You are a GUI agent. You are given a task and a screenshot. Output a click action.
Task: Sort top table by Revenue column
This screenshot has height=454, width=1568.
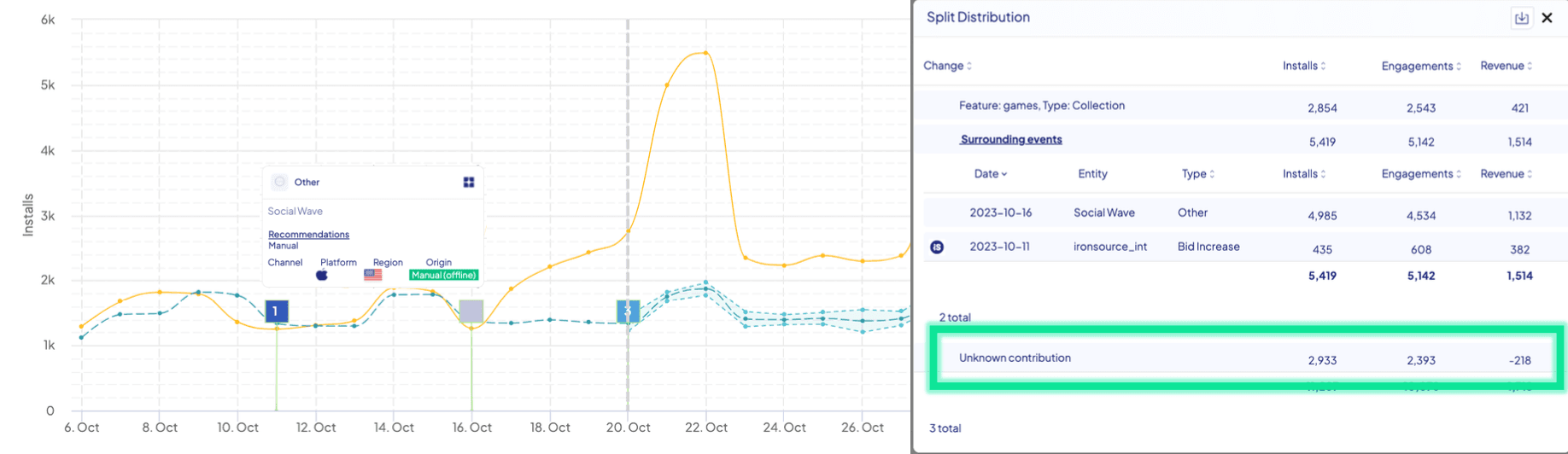click(x=1506, y=66)
